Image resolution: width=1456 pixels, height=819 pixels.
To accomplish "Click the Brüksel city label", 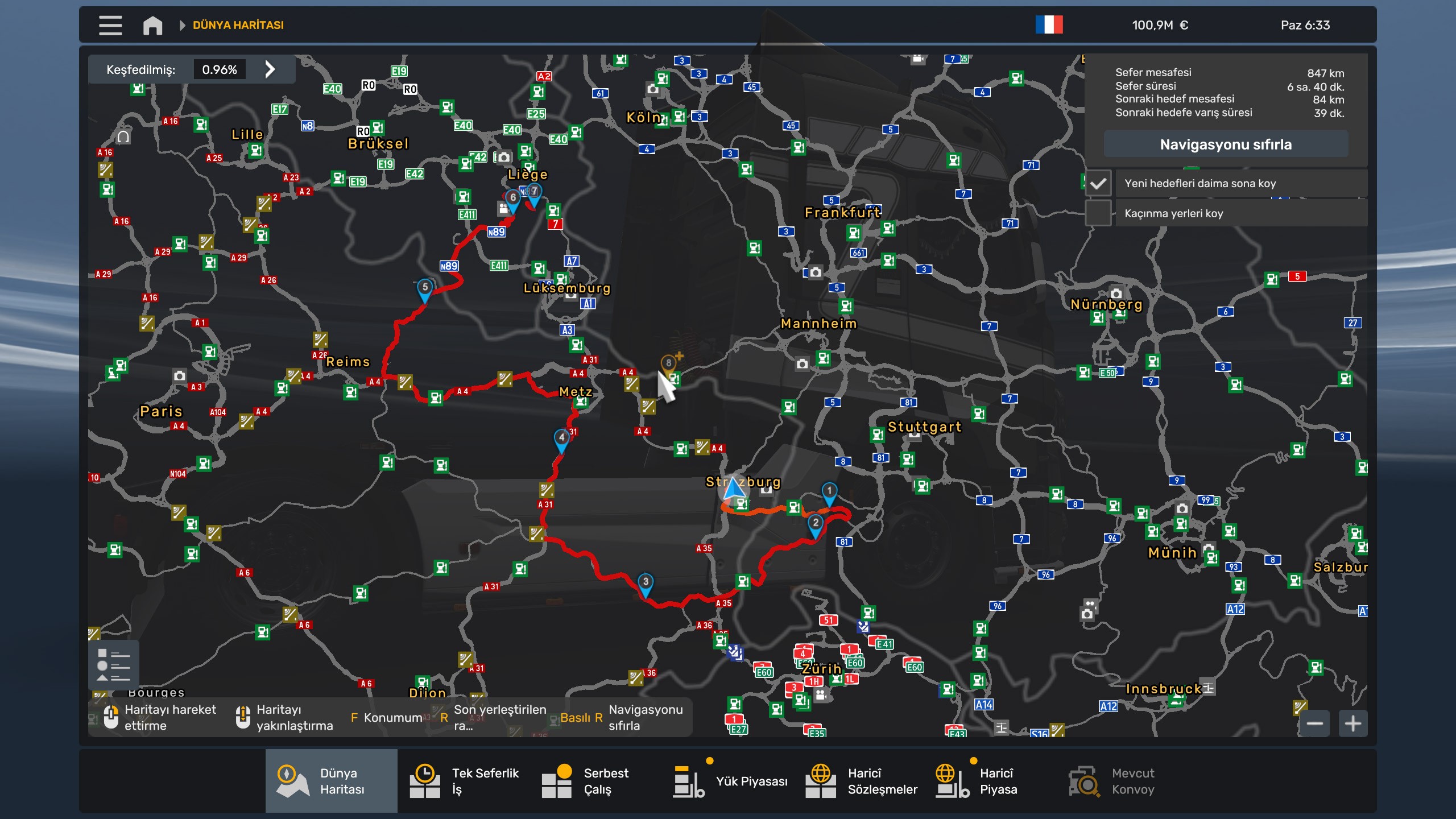I will coord(378,143).
